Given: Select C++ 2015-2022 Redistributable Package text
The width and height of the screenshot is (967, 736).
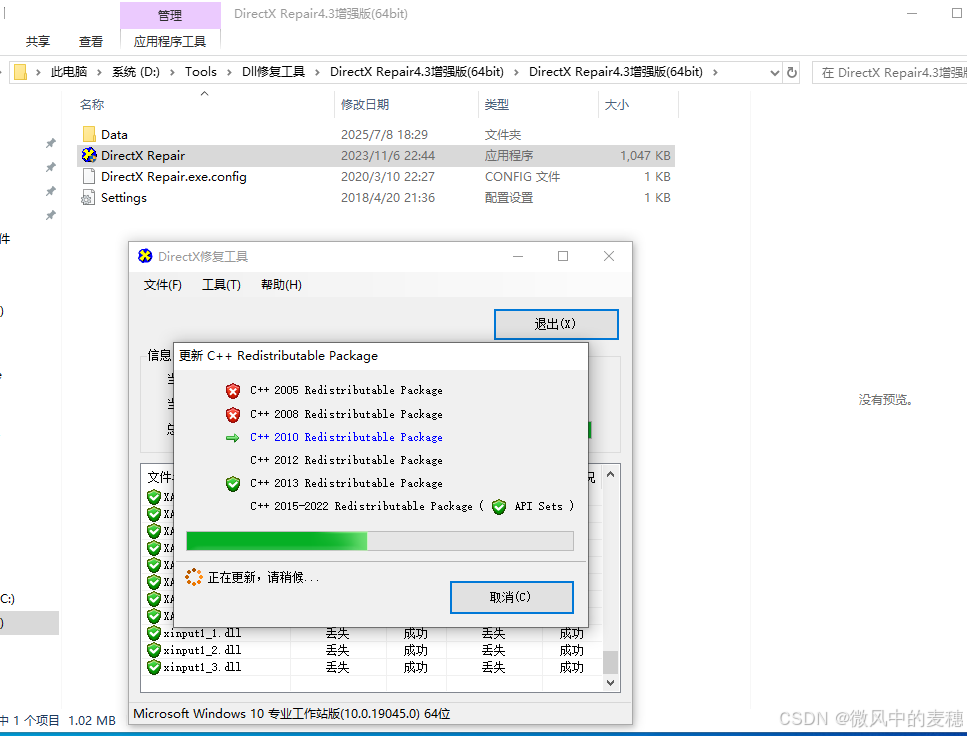Looking at the screenshot, I should pos(361,507).
